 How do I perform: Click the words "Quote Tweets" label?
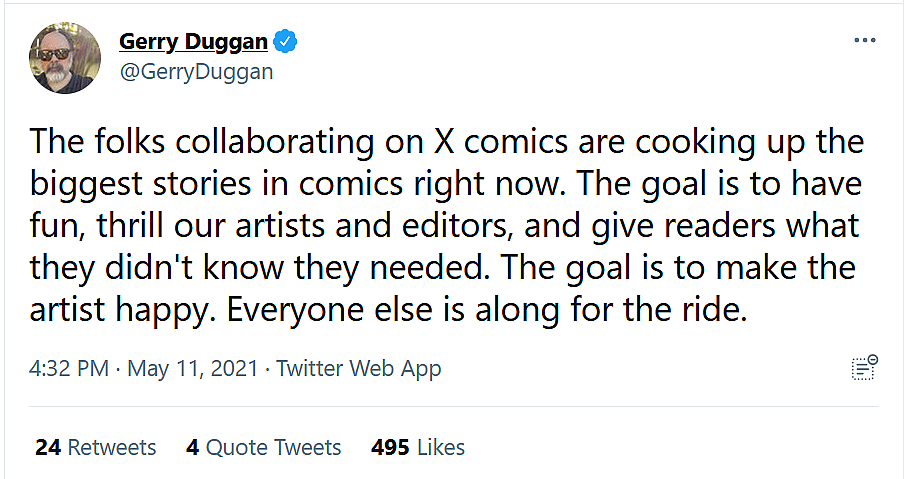coord(273,447)
